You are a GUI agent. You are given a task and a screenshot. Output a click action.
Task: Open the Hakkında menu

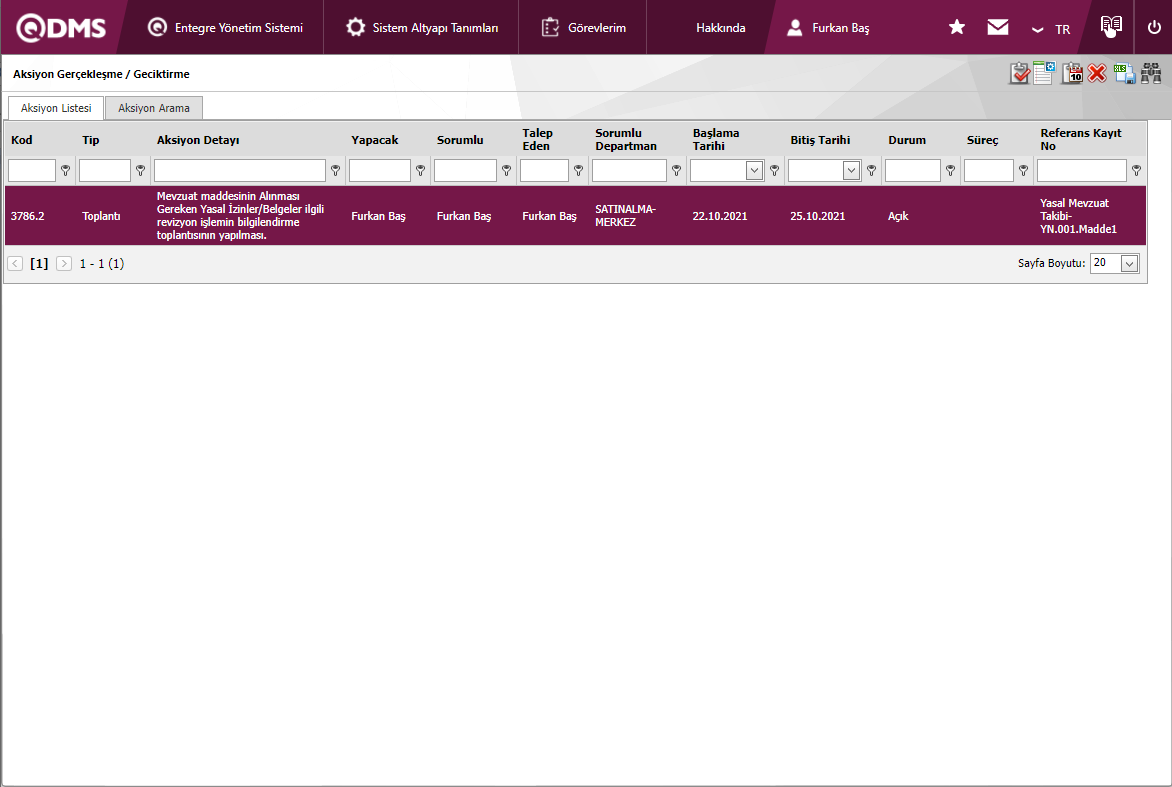click(x=721, y=28)
